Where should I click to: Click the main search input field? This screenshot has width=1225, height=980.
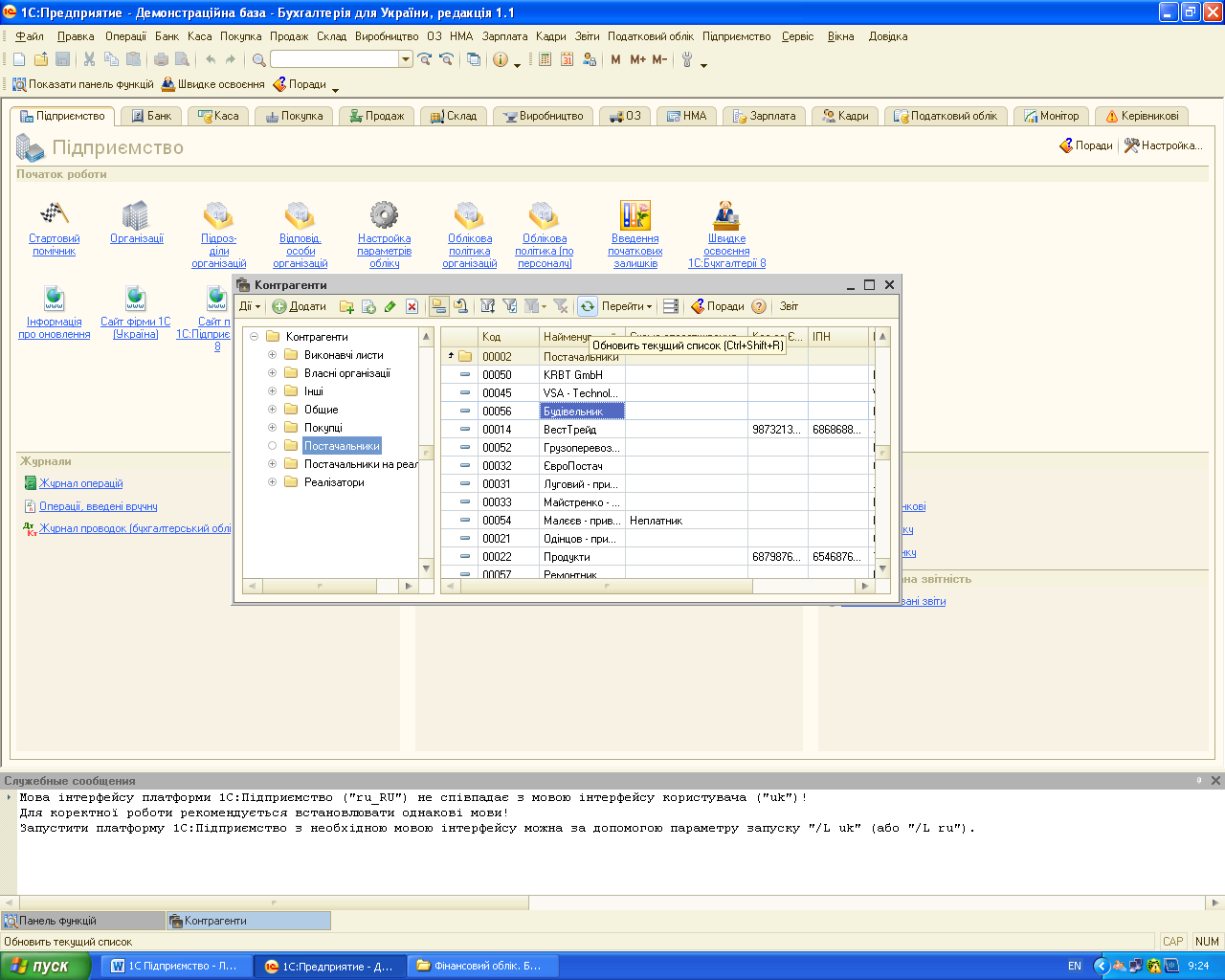(335, 59)
